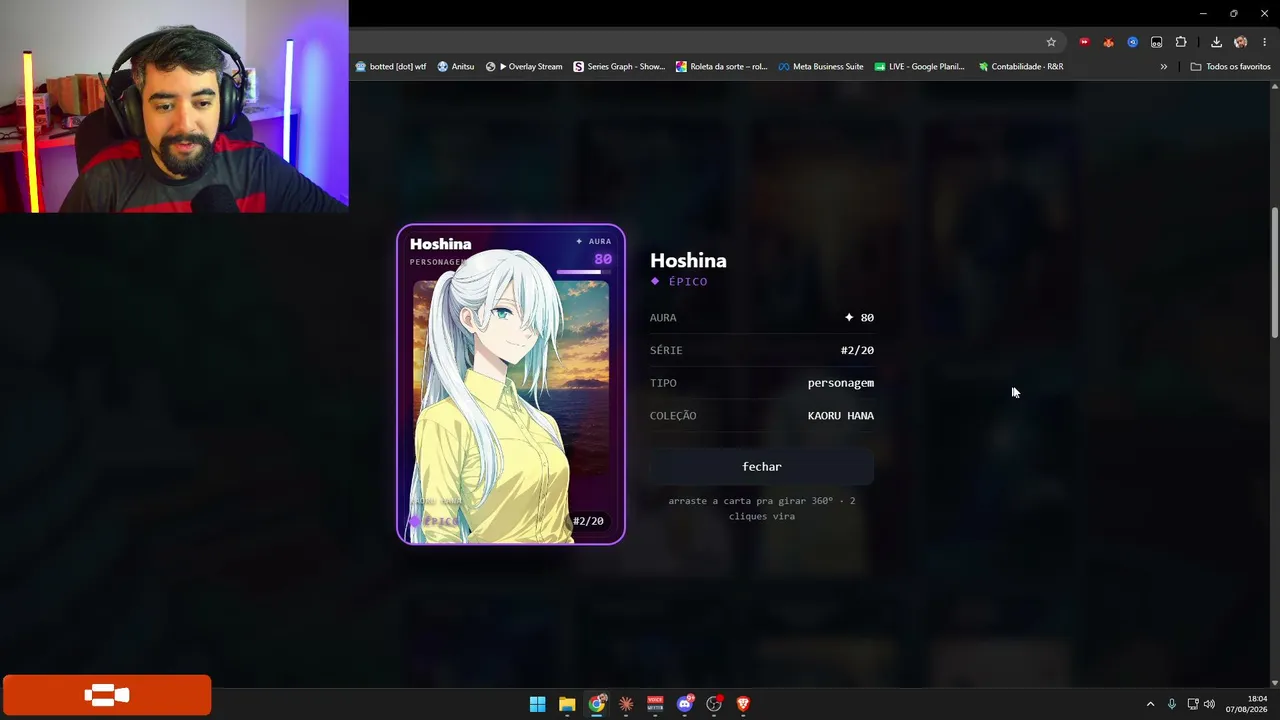Viewport: 1280px width, 720px height.
Task: Open the volume tray icon
Action: 1209,704
